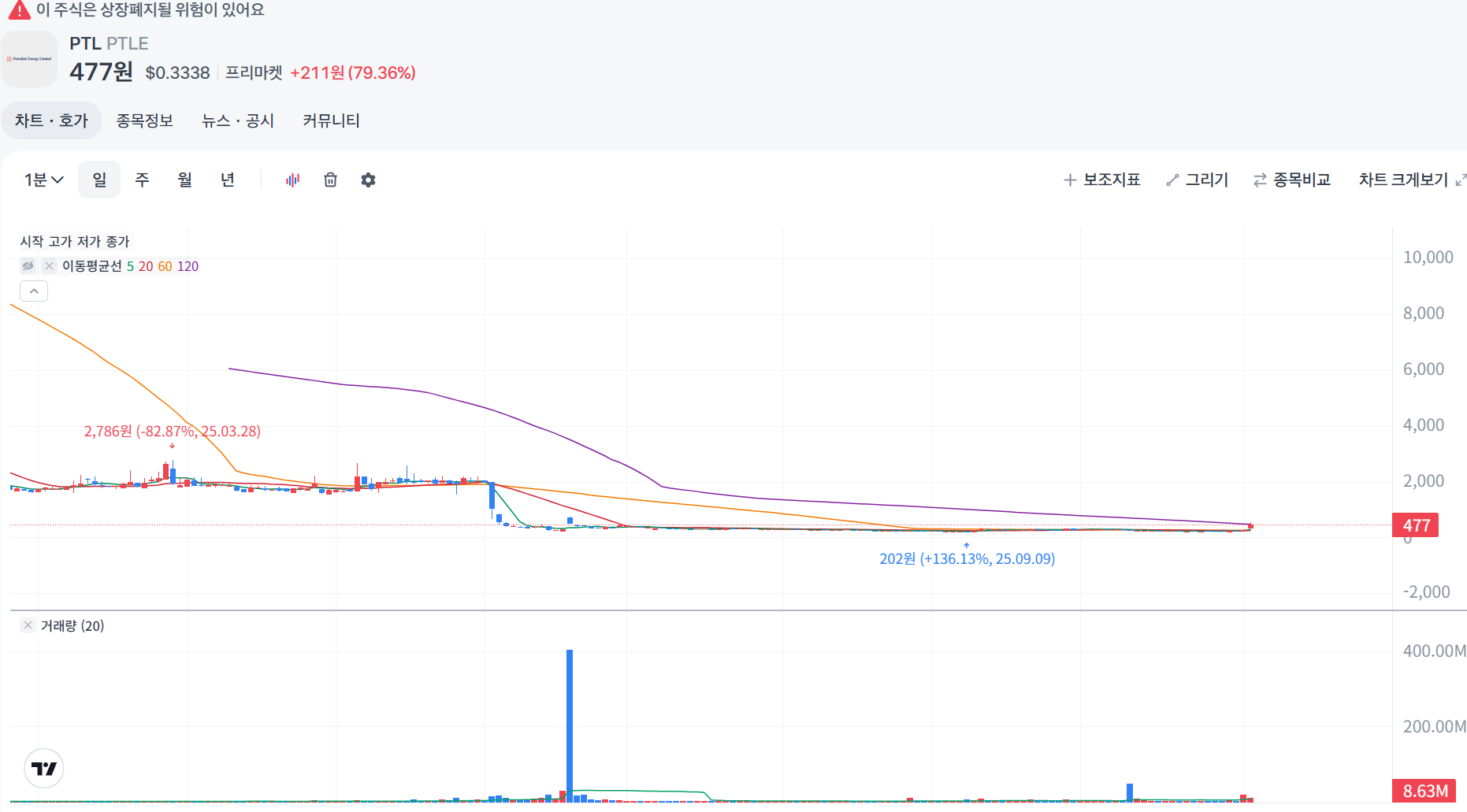The height and width of the screenshot is (812, 1467).
Task: Click the +211원 (79.36%) price change
Action: point(353,73)
